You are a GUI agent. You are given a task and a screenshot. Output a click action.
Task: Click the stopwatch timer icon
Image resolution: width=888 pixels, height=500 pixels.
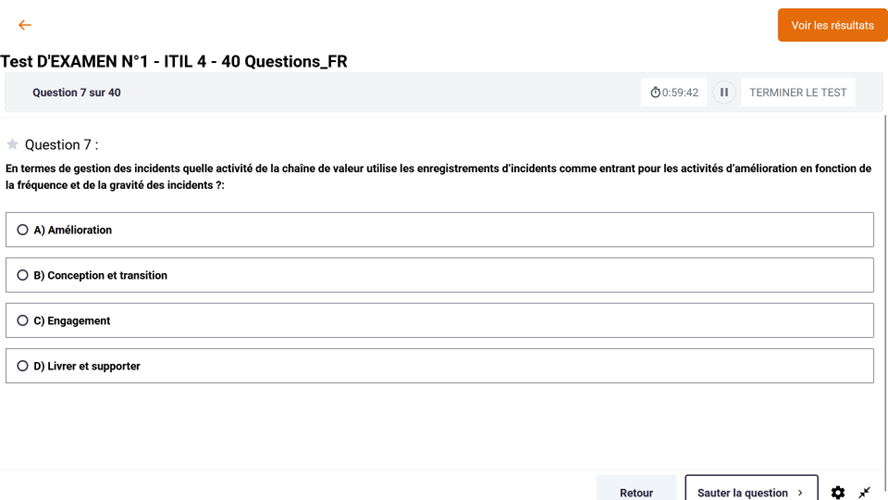click(655, 92)
